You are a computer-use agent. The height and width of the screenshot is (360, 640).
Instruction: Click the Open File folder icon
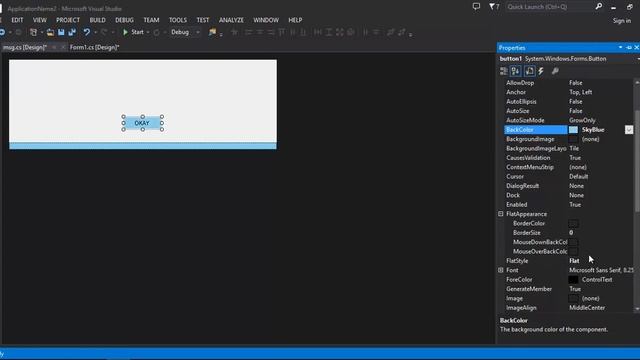tap(50, 32)
